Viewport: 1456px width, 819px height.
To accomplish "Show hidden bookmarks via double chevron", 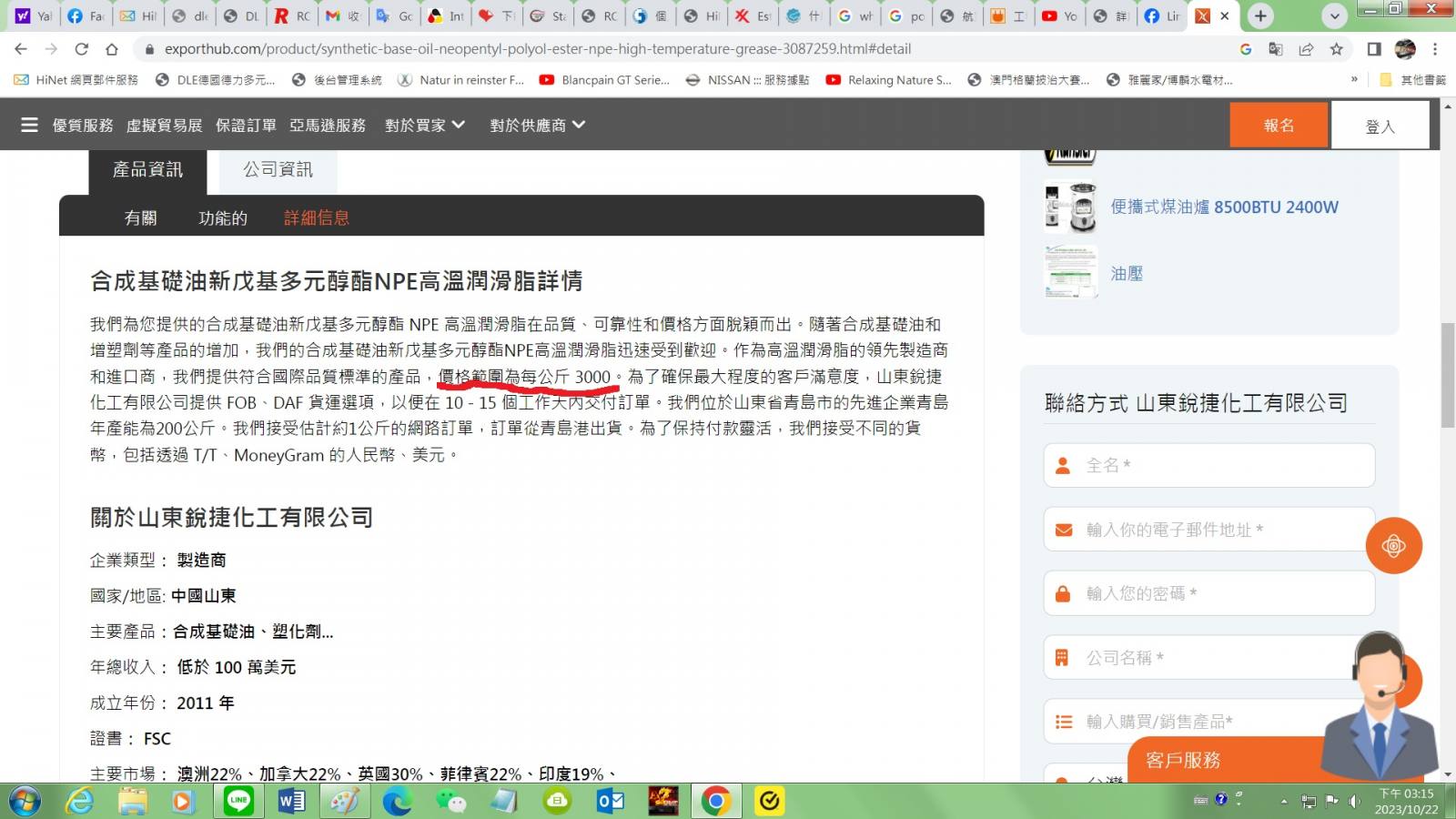I will (1354, 80).
